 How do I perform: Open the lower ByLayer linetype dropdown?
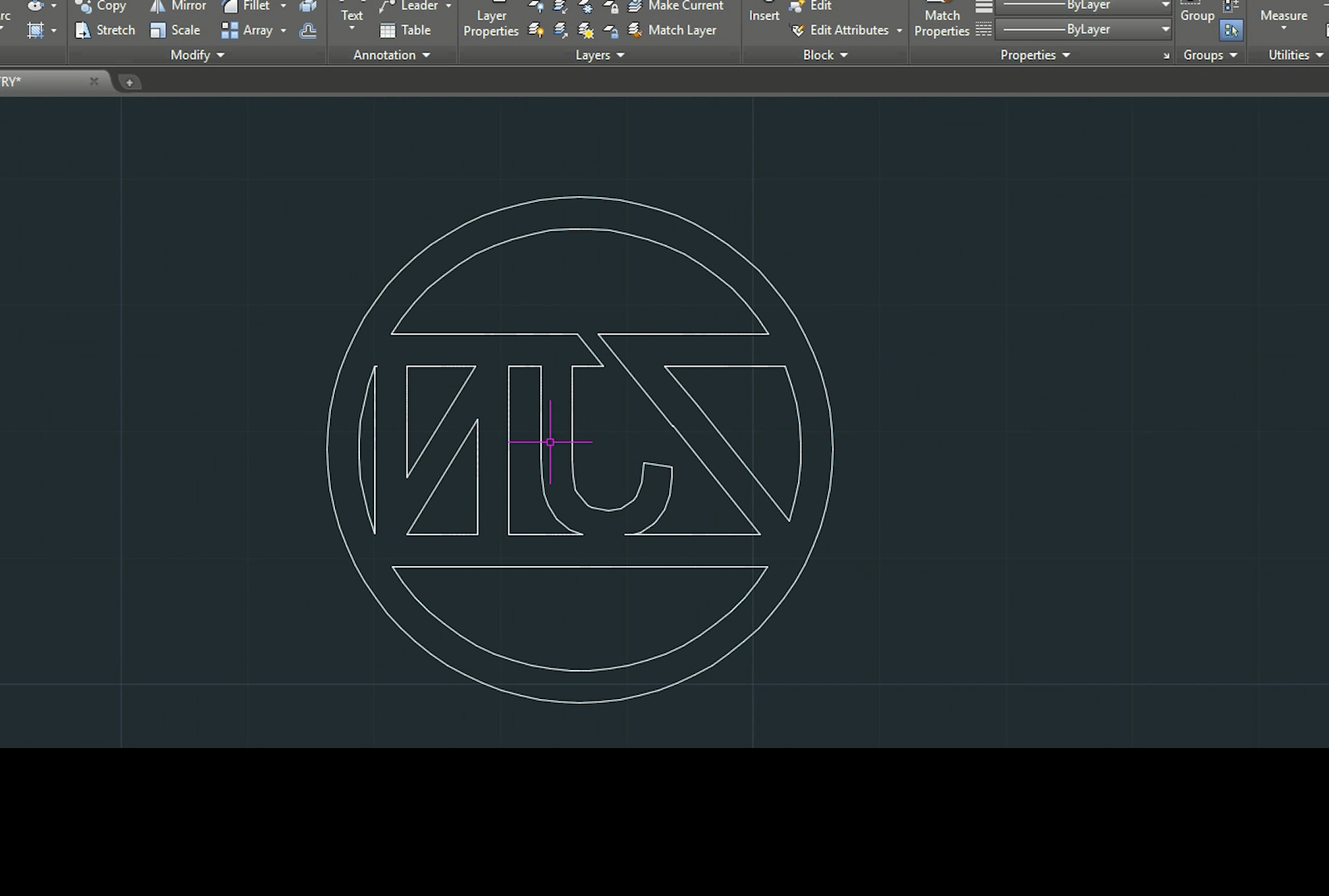[x=1165, y=30]
